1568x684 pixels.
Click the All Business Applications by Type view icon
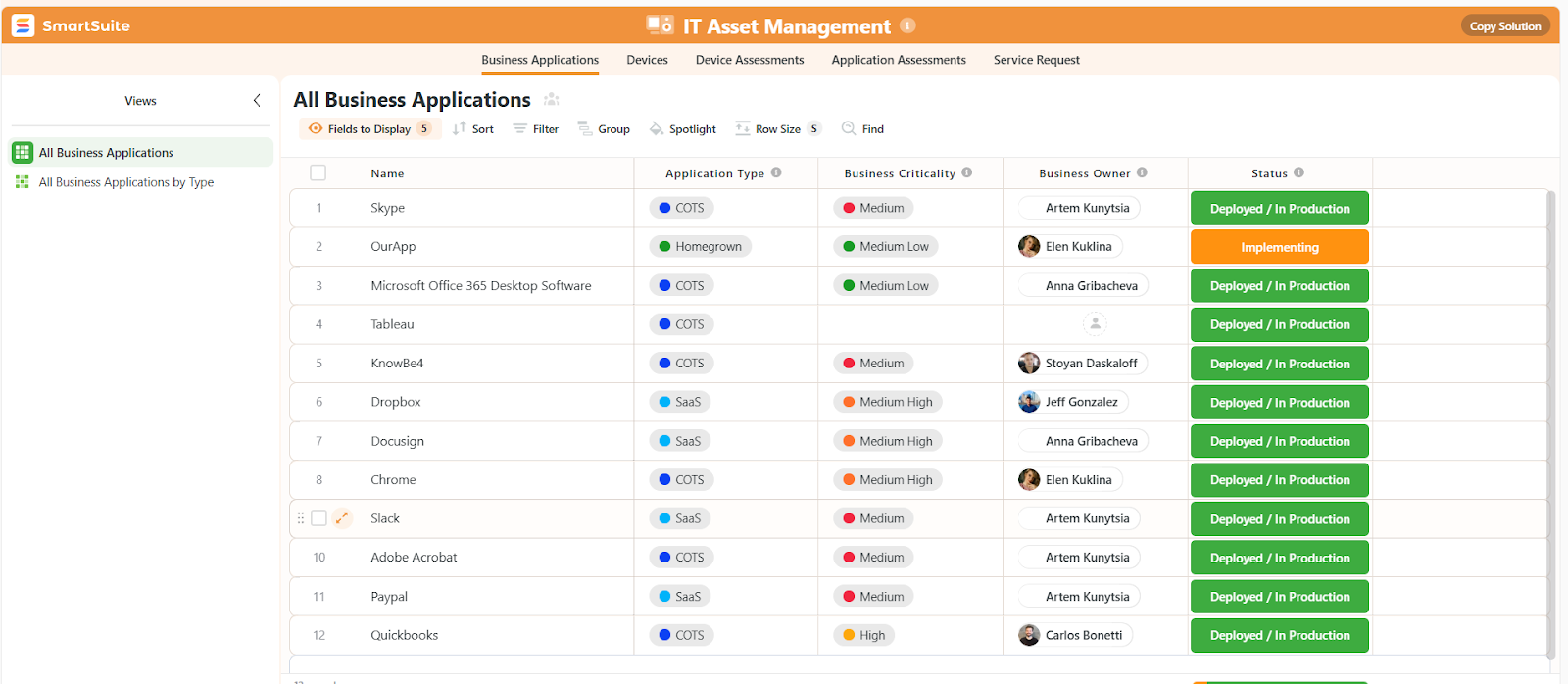click(23, 182)
